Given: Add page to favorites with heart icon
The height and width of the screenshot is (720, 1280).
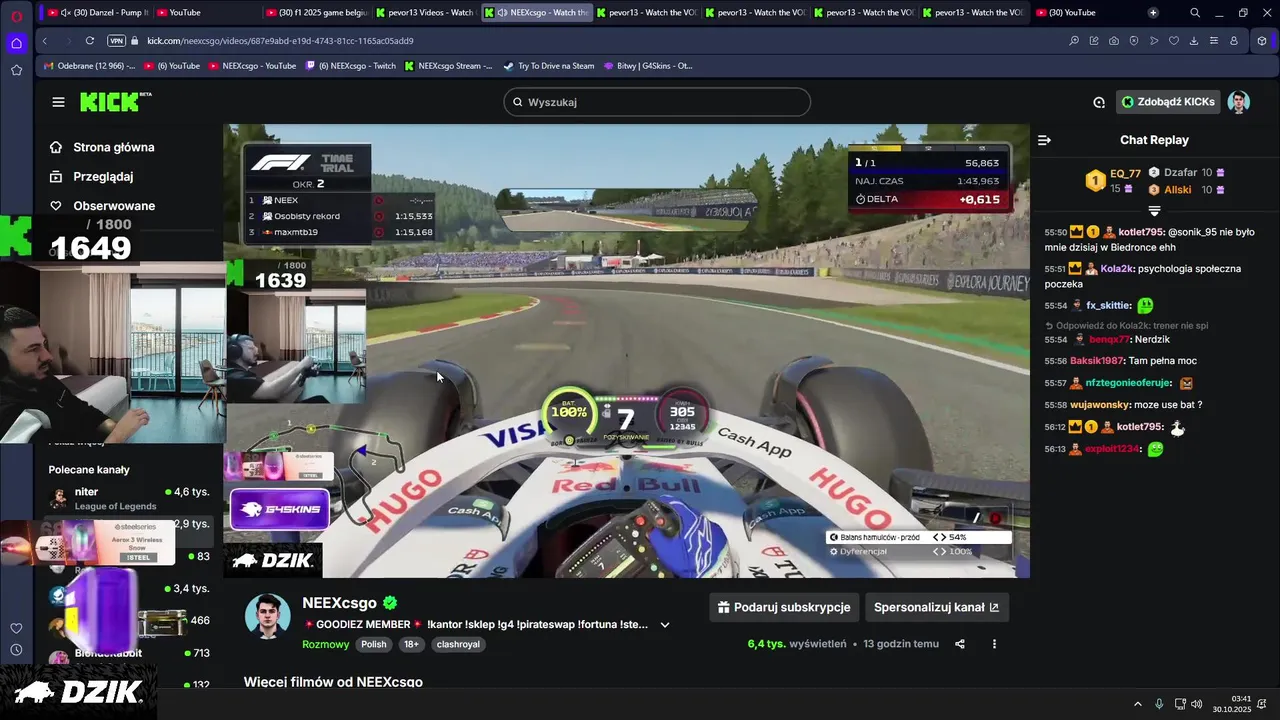Looking at the screenshot, I should point(1174,41).
